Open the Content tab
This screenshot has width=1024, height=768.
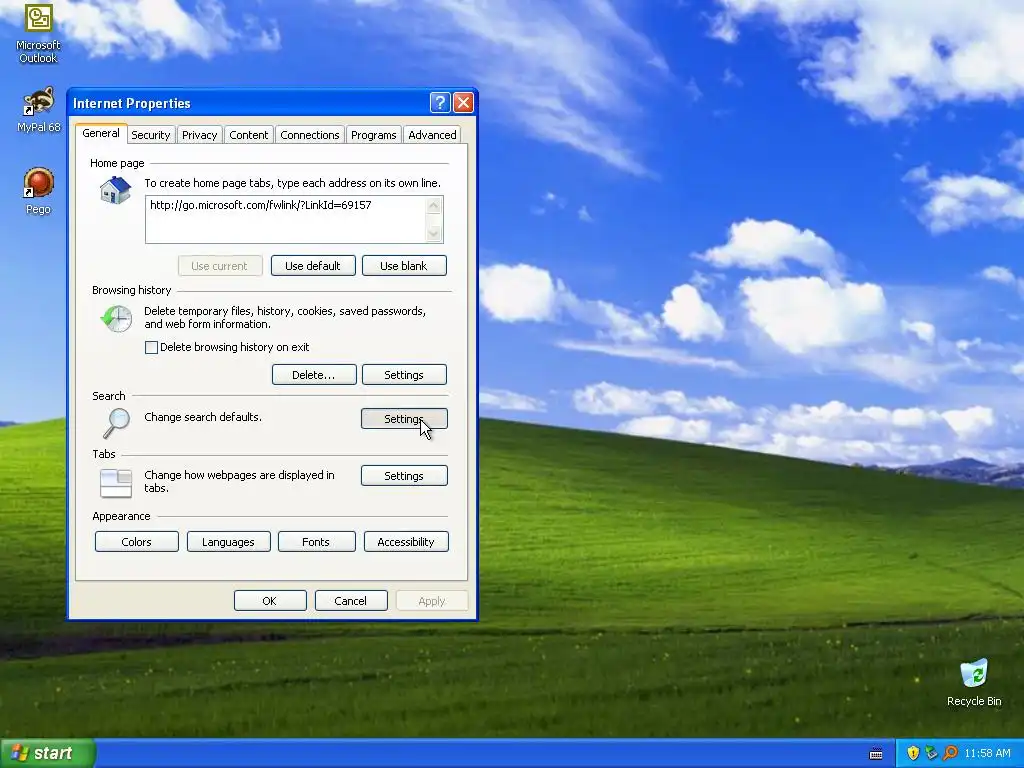click(248, 135)
